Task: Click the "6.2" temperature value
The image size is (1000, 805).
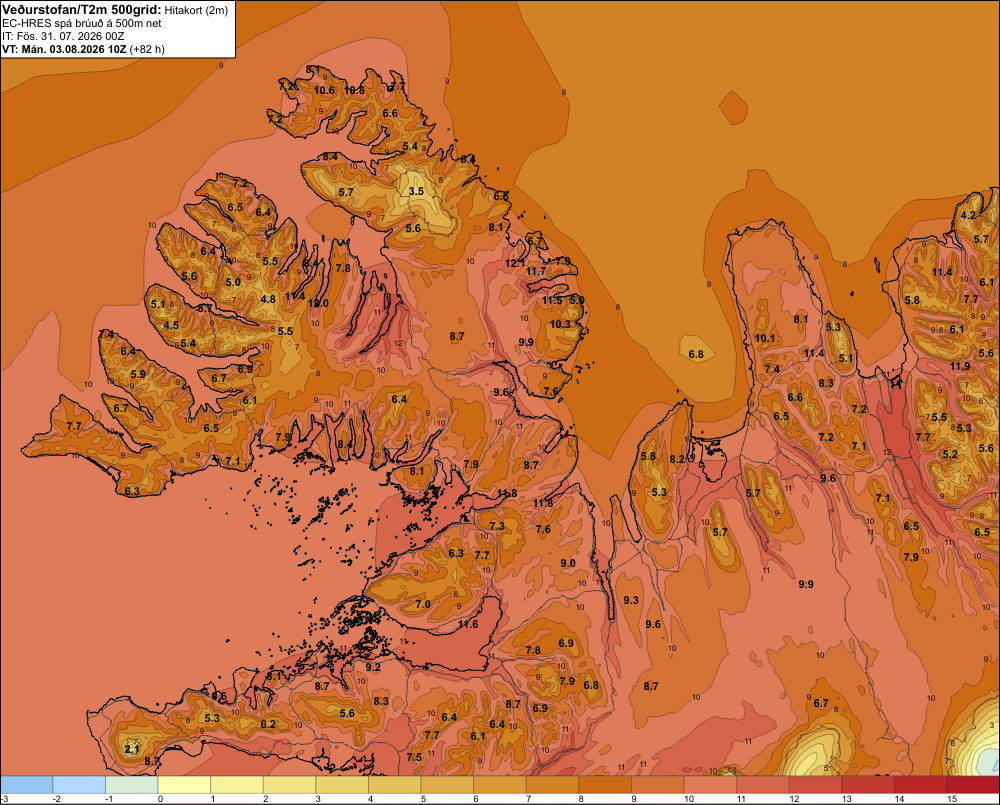Action: click(x=268, y=724)
